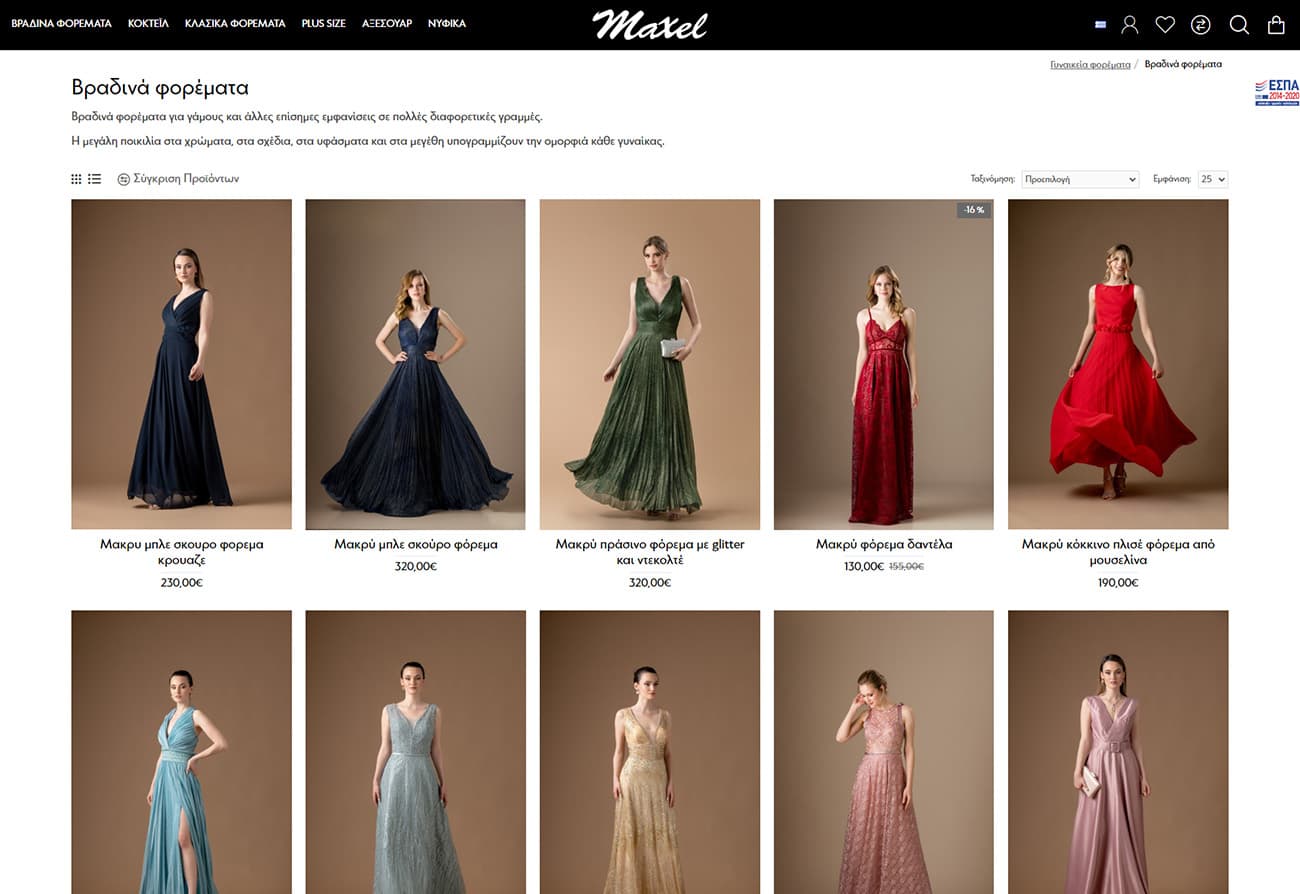This screenshot has height=894, width=1300.
Task: Switch to list view icon
Action: pos(94,179)
